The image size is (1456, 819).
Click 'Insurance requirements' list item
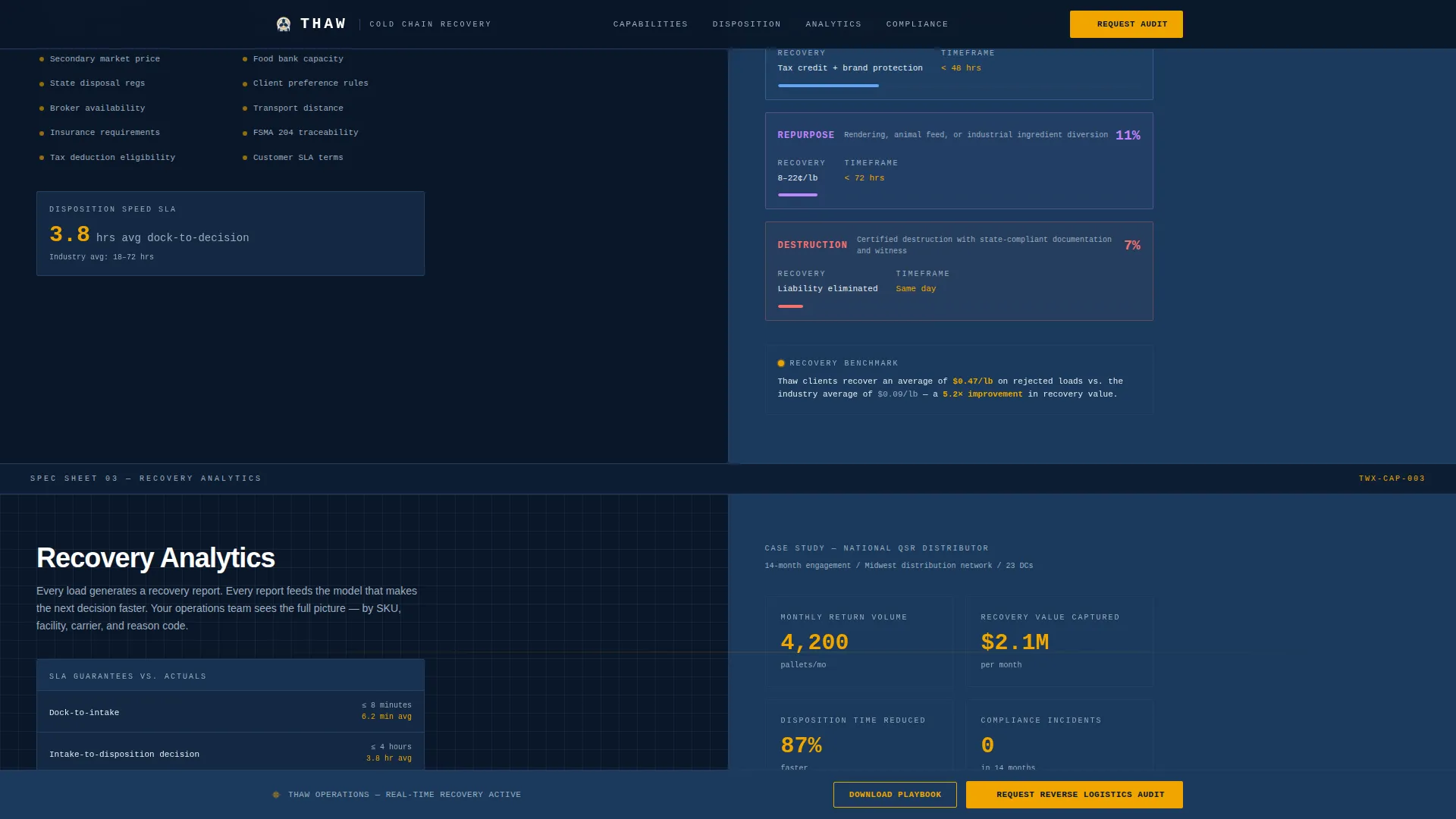coord(105,133)
